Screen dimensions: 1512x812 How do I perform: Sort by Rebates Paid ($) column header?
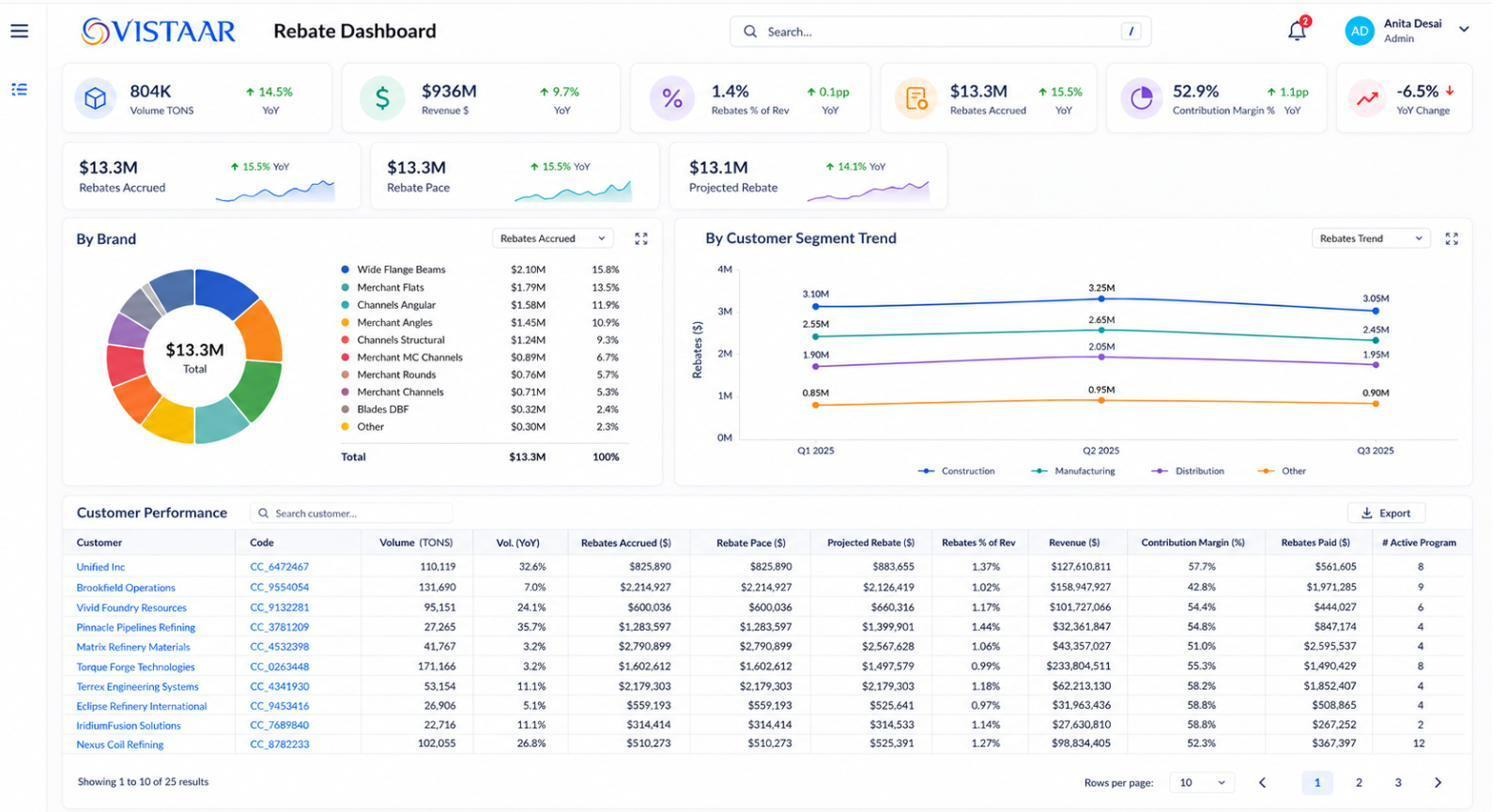coord(1315,543)
